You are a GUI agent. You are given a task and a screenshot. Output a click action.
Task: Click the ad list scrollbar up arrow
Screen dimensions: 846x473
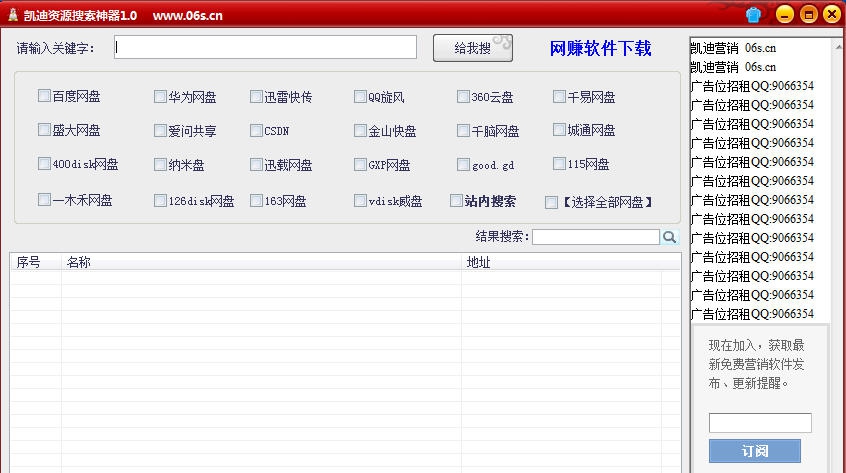[838, 47]
